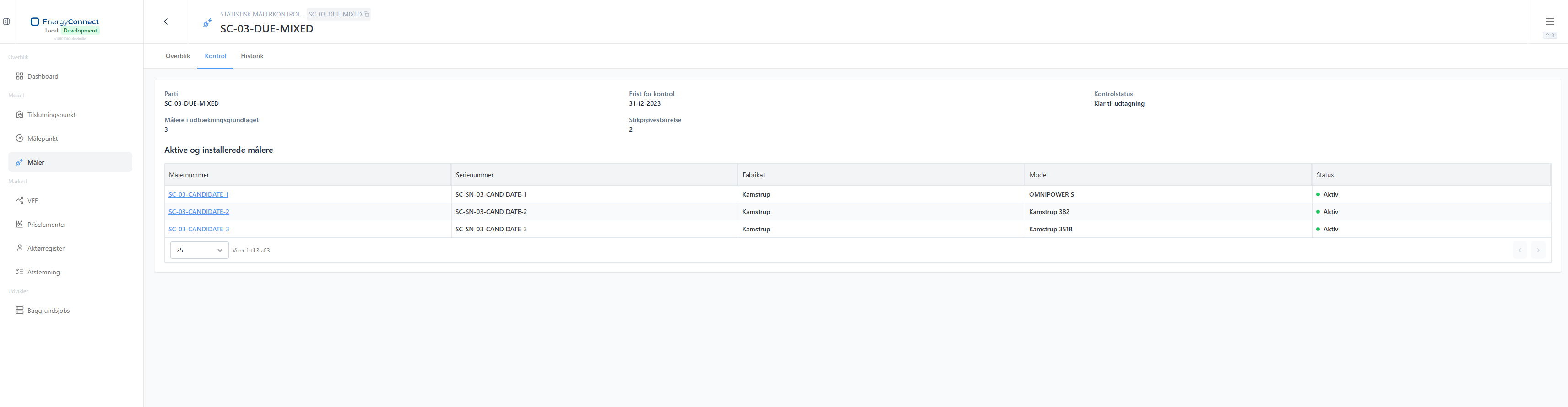The image size is (1568, 407).
Task: Open meter link SC-03-CANDIDATE-2
Action: [x=199, y=212]
